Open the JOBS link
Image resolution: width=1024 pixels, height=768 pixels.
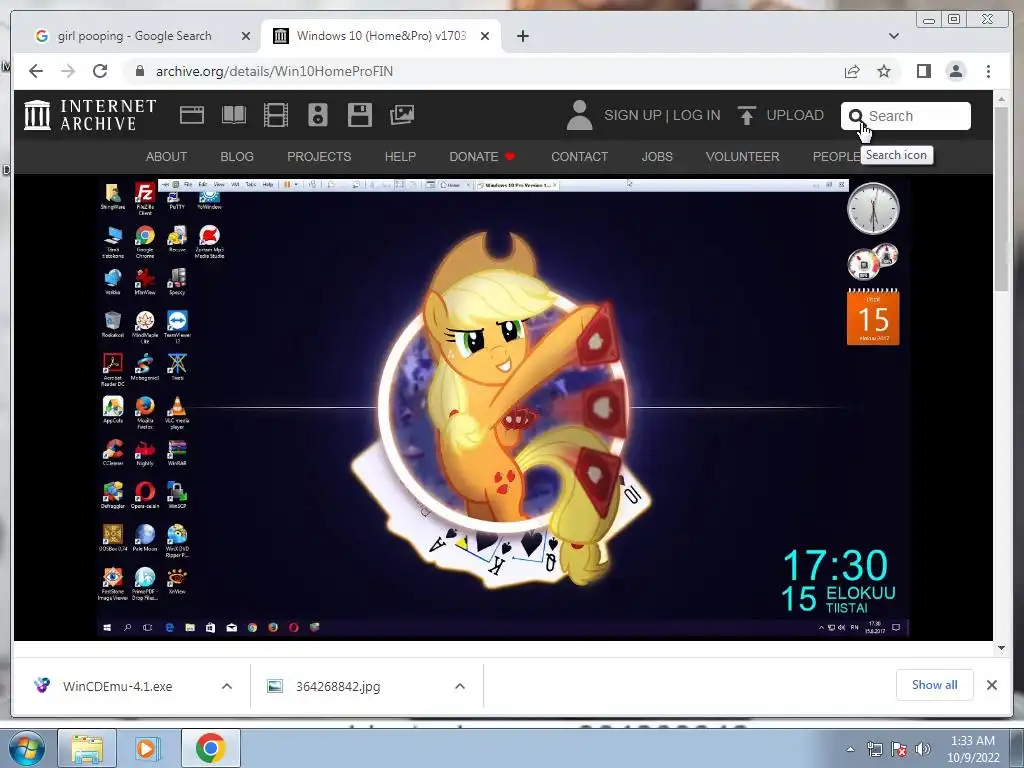[656, 157]
